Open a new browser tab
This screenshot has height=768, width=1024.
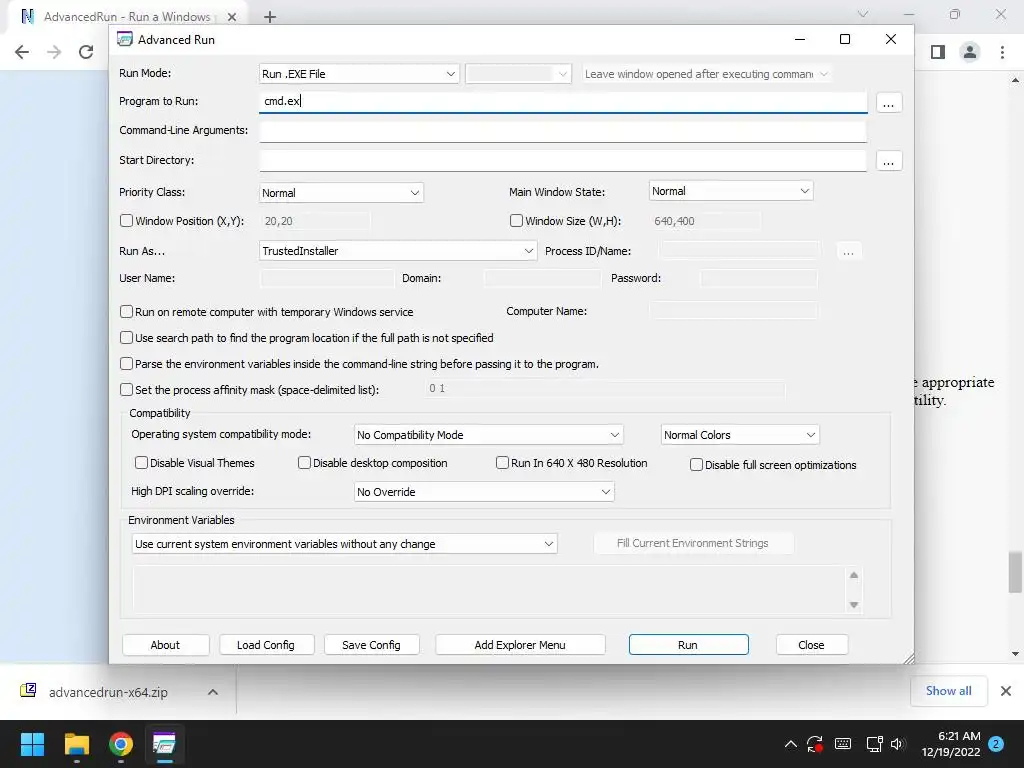pos(270,17)
